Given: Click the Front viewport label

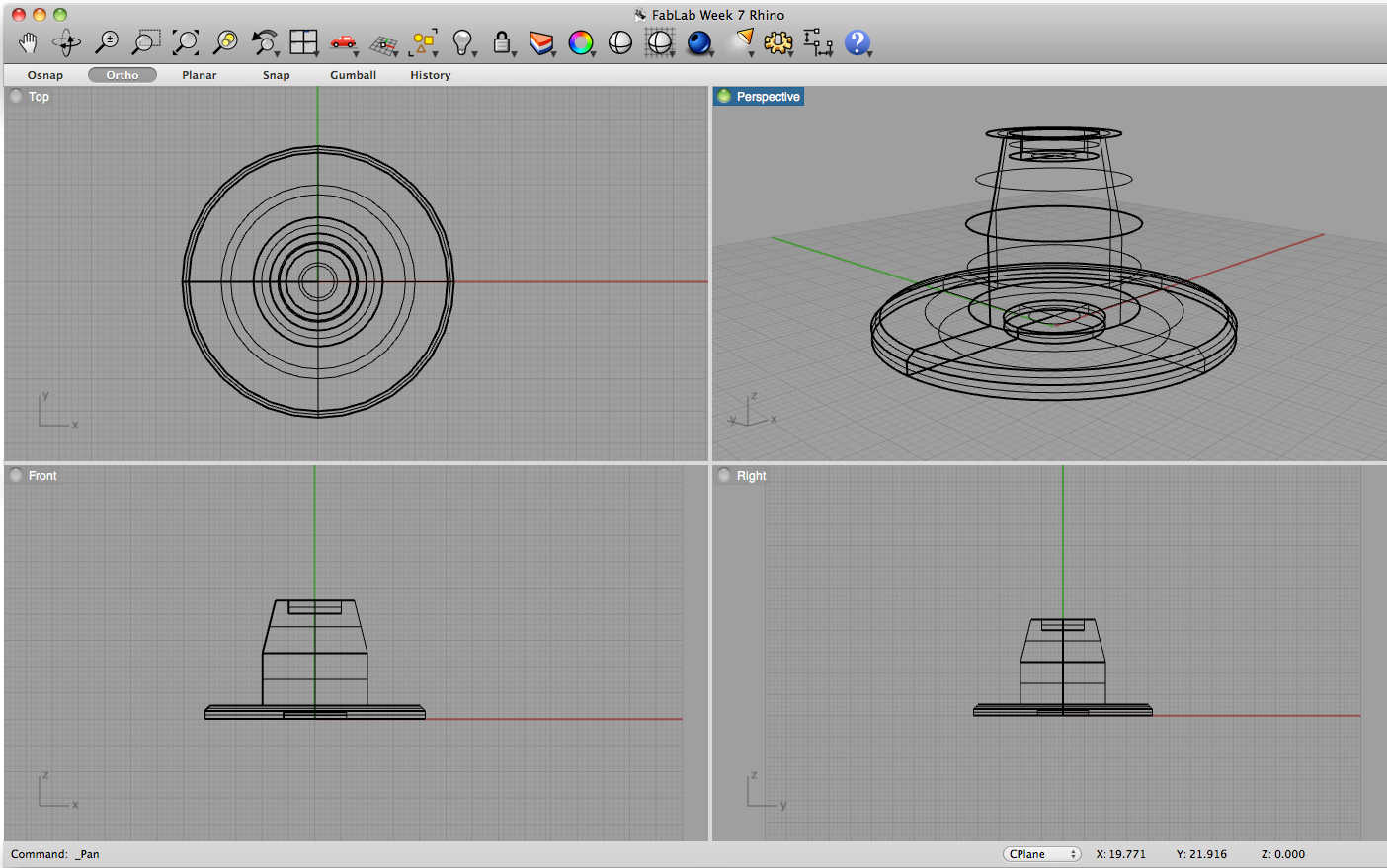Looking at the screenshot, I should tap(42, 476).
